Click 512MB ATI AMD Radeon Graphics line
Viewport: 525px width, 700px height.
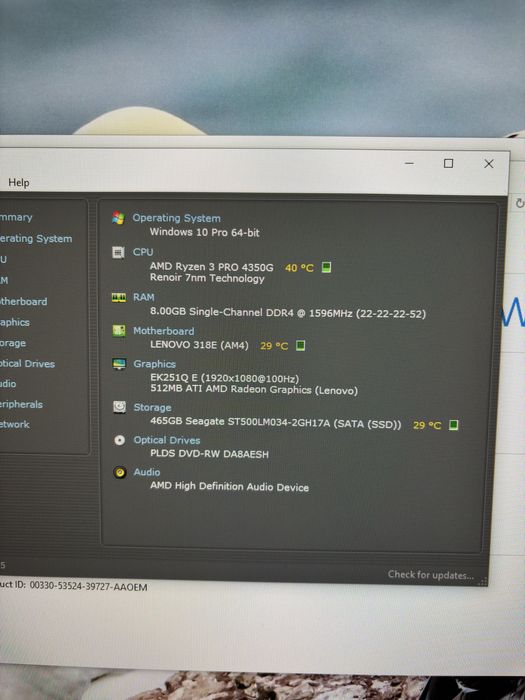[254, 390]
